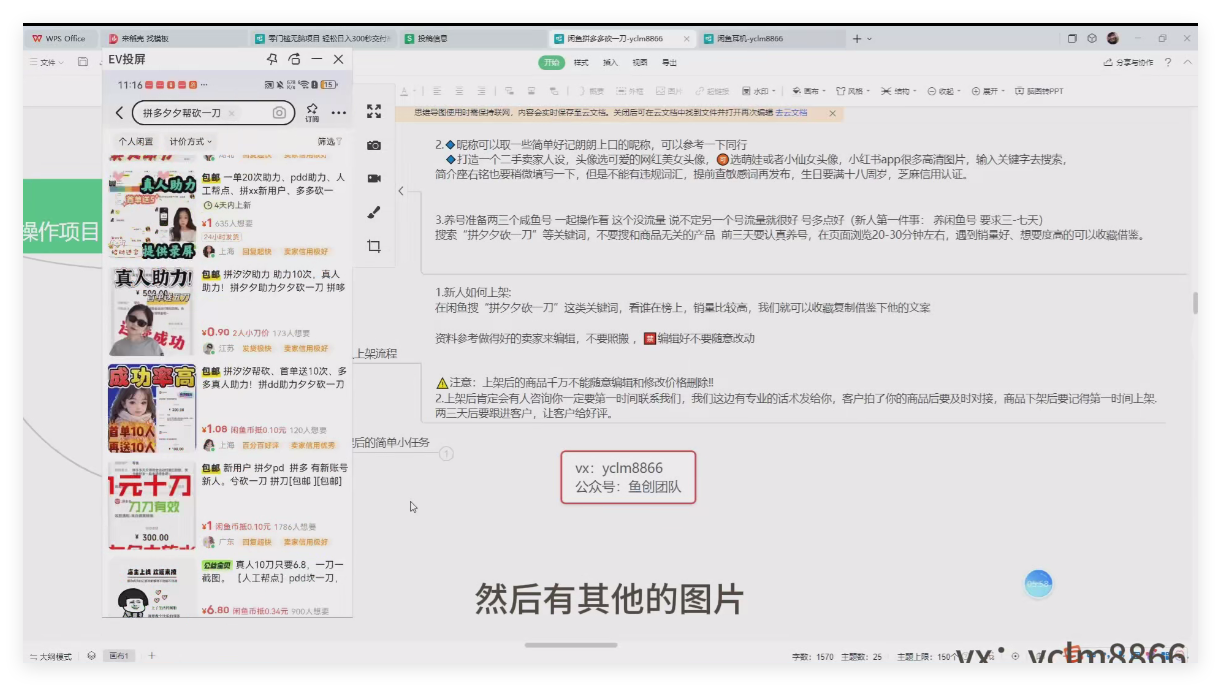This screenshot has width=1221, height=686.
Task: Collapse the ribbon with the up chevron
Action: (1187, 62)
